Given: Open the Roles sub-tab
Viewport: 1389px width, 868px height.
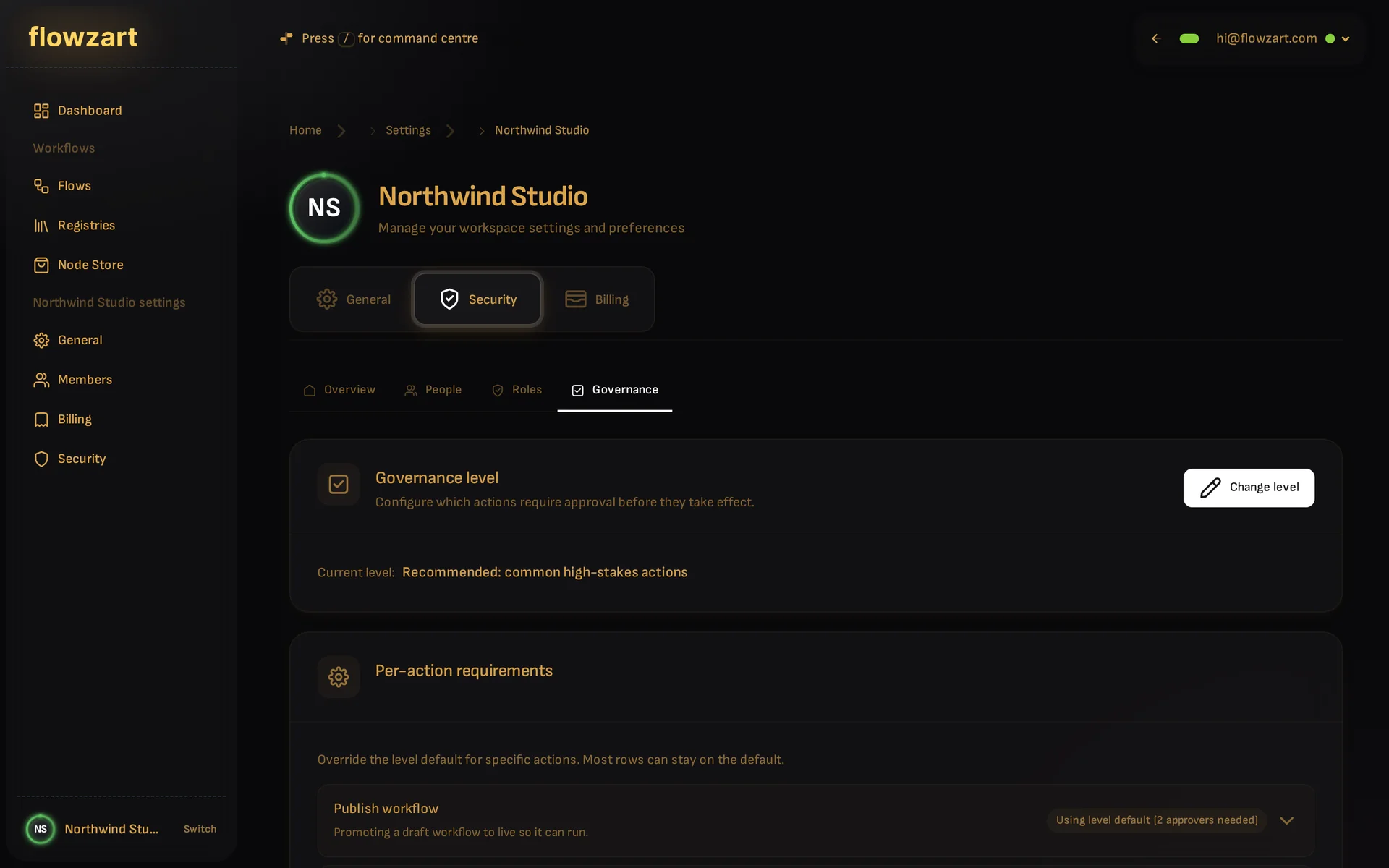Looking at the screenshot, I should tap(517, 390).
